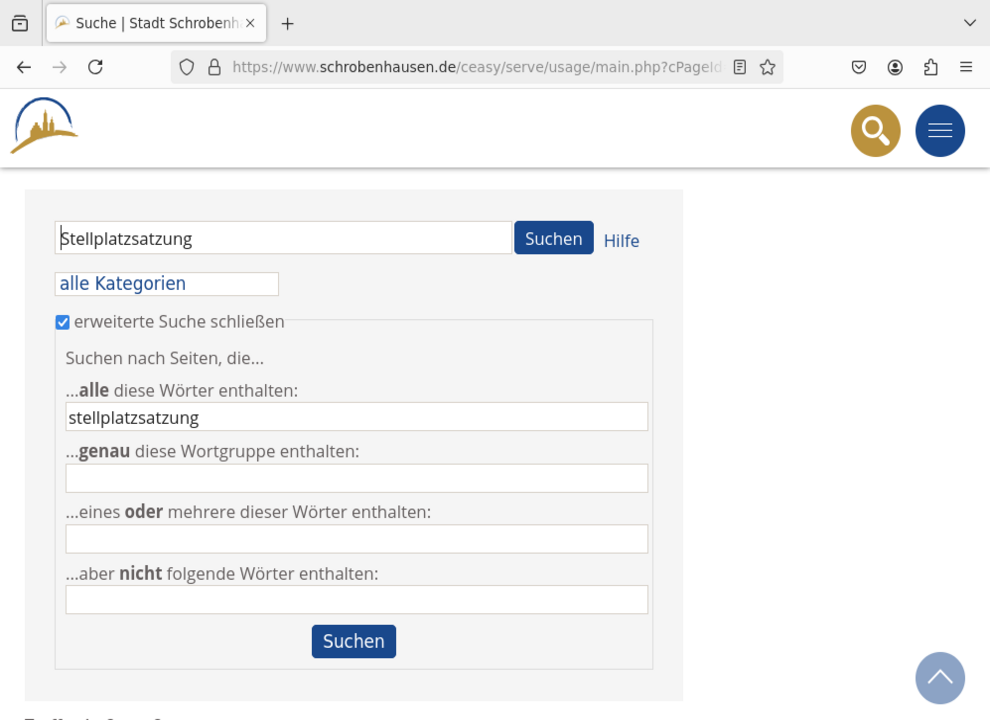
Task: Open Firefox application menu
Action: [x=965, y=67]
